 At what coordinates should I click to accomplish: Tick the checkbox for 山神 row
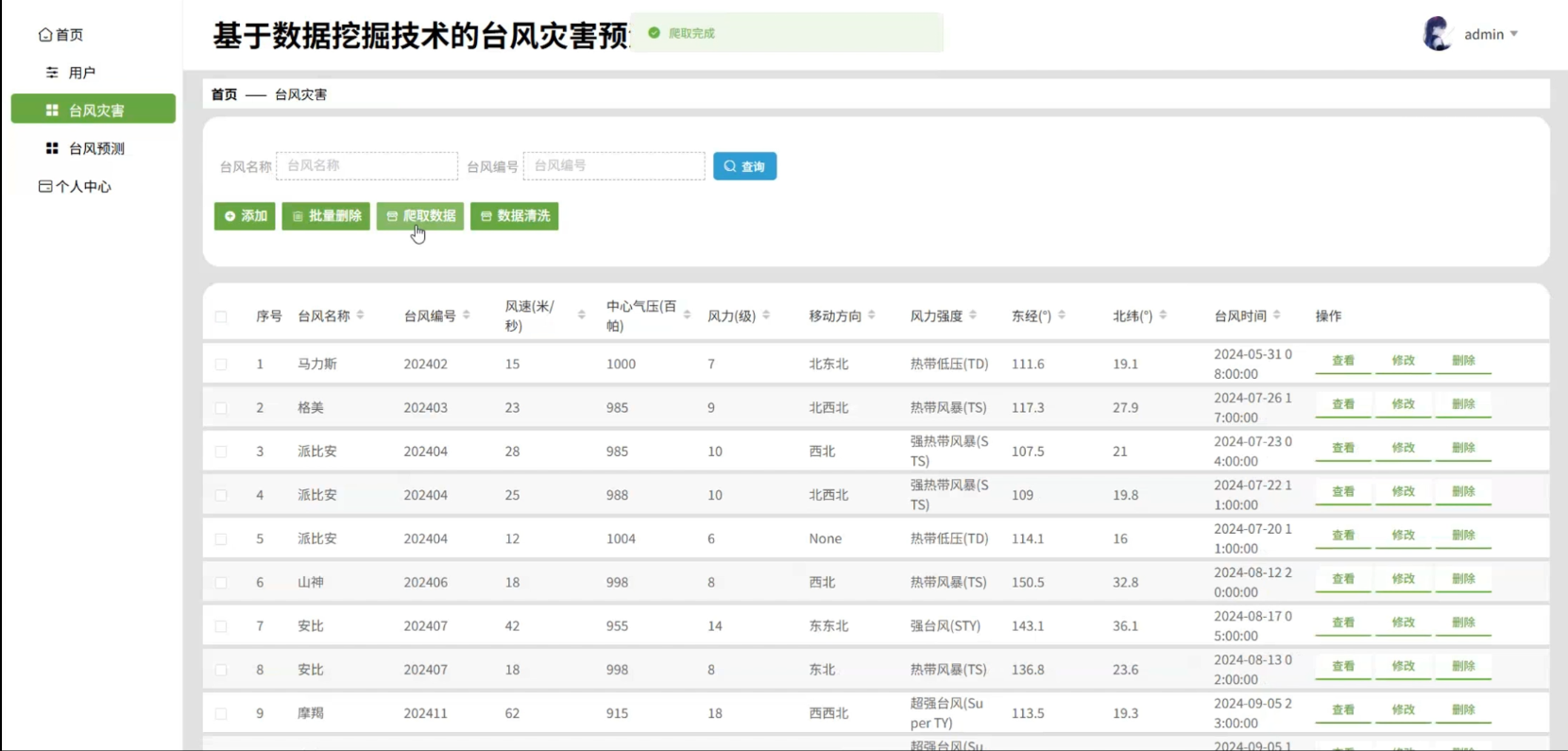pyautogui.click(x=221, y=583)
